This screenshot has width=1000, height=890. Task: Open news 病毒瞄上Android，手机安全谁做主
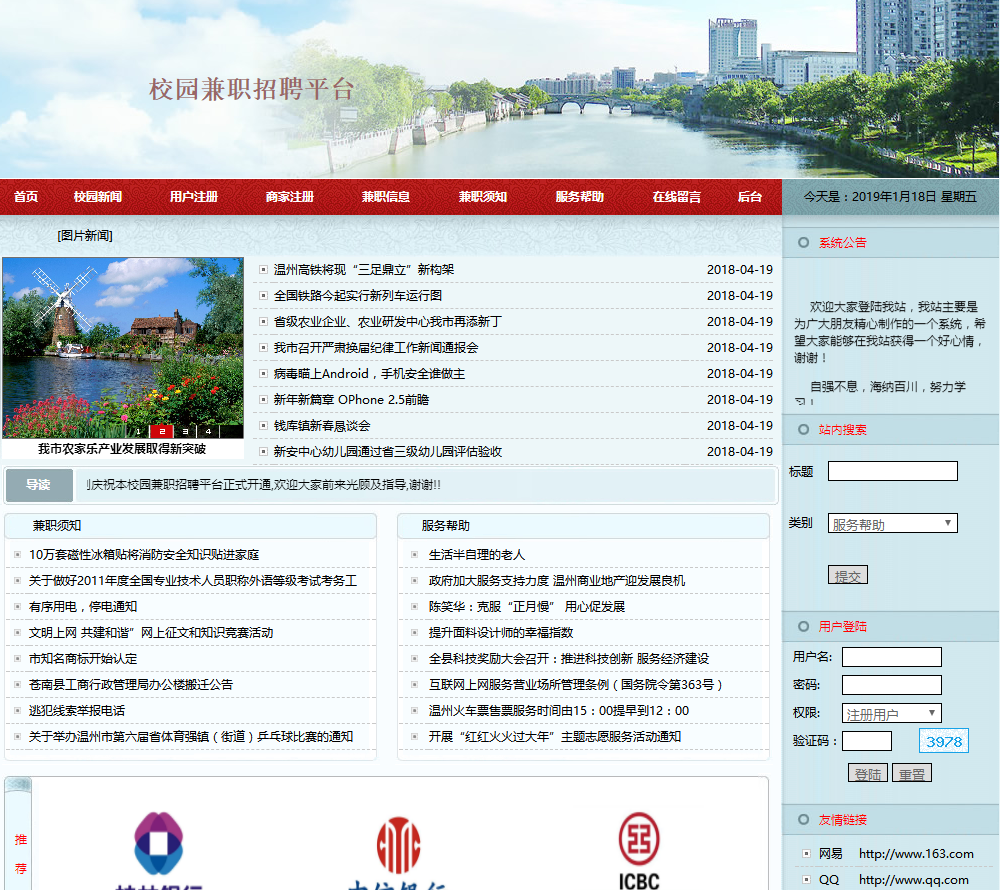369,374
